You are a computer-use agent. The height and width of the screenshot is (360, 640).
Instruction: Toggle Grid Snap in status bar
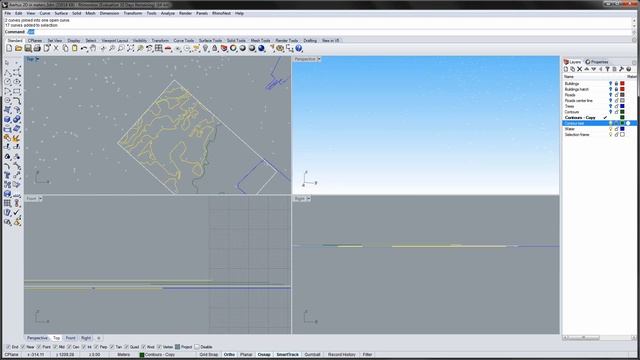tap(209, 355)
